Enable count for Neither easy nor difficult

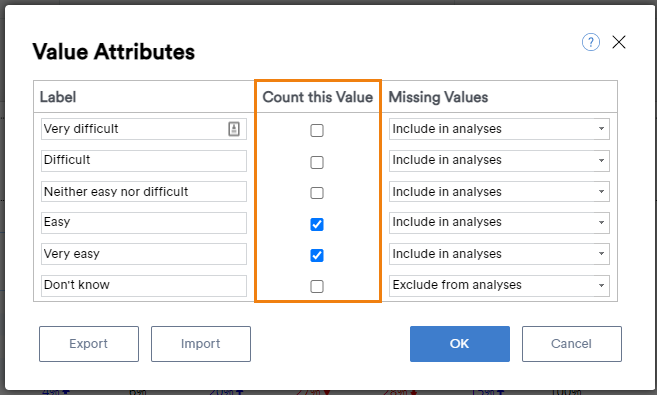[317, 193]
